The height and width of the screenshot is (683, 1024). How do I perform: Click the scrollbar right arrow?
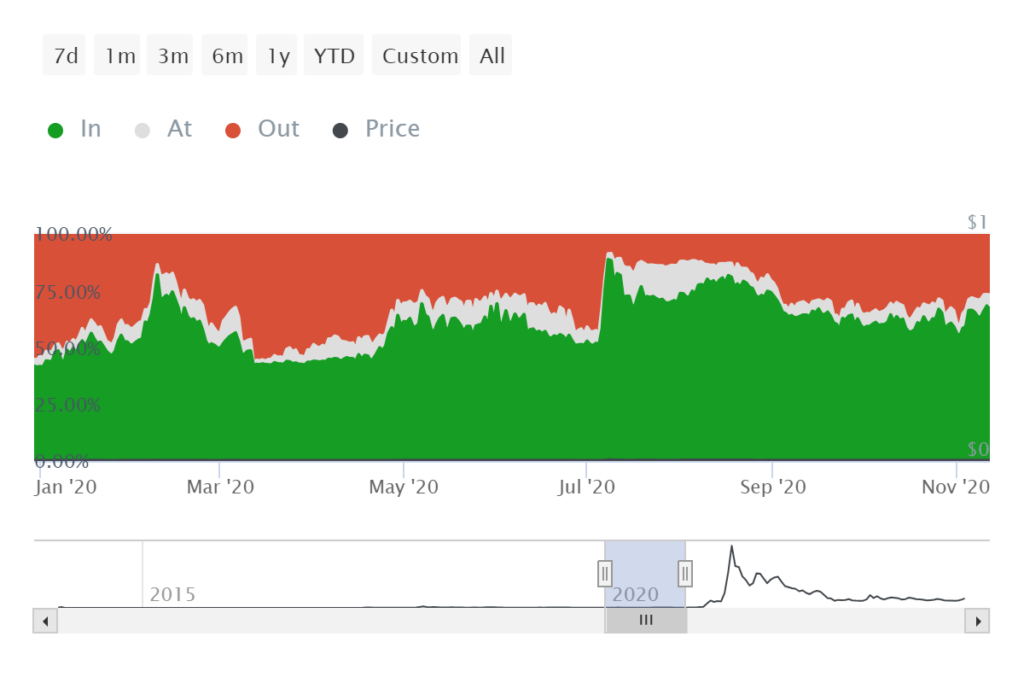[x=978, y=621]
